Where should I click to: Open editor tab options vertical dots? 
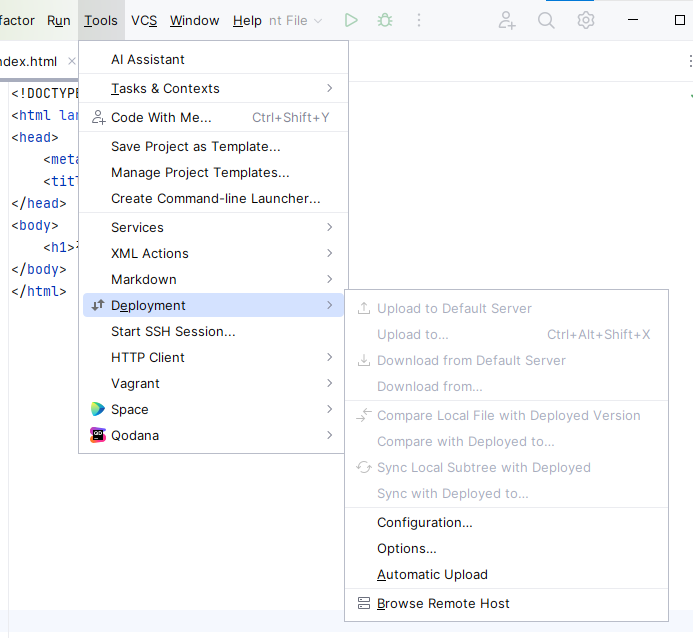point(689,61)
